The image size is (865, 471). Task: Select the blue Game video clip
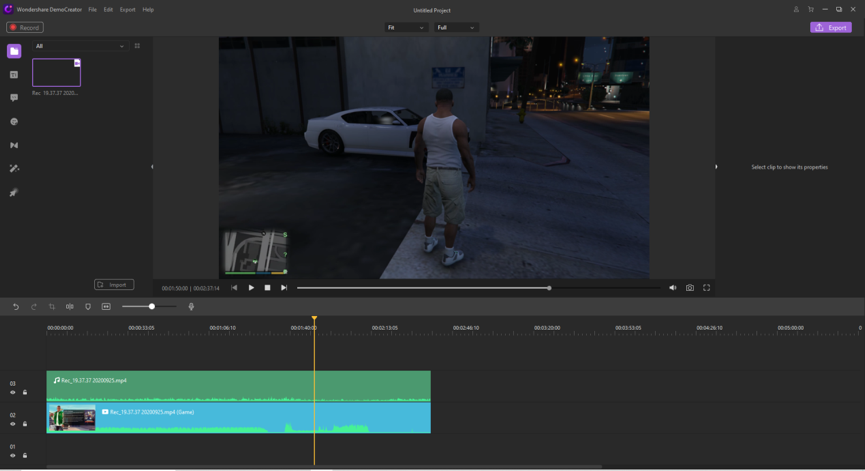click(238, 418)
